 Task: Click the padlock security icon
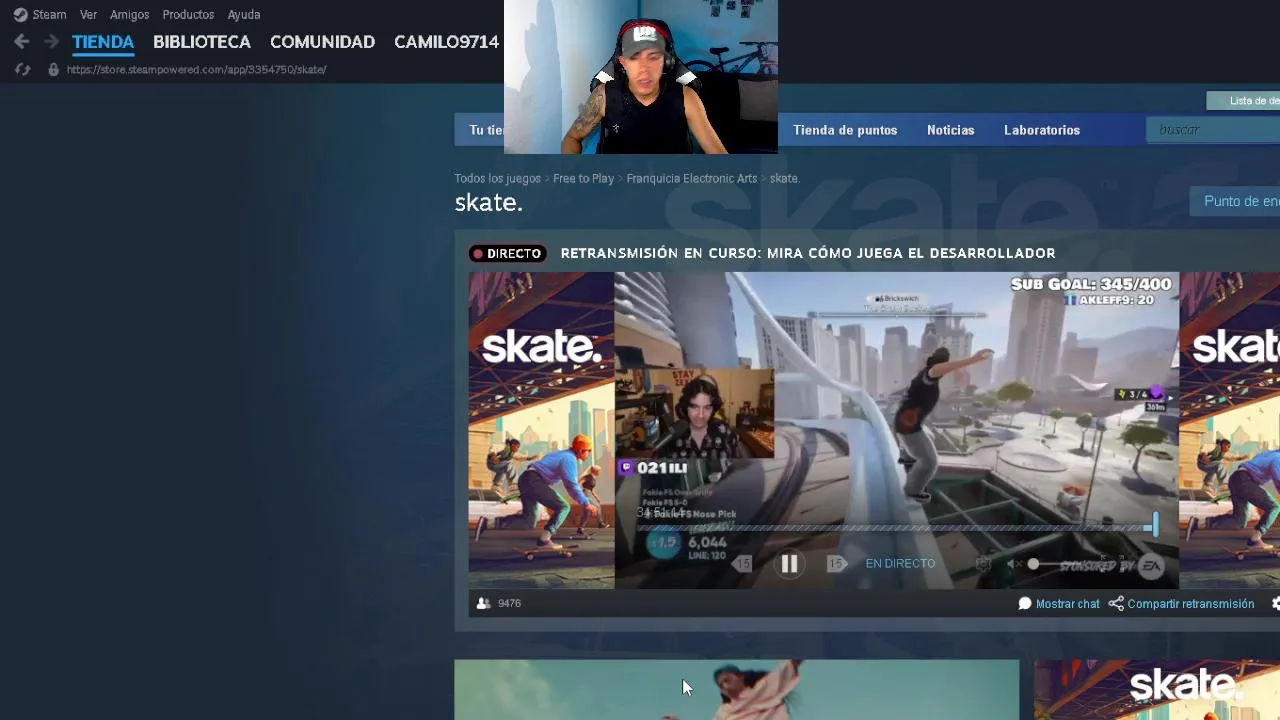coord(53,69)
